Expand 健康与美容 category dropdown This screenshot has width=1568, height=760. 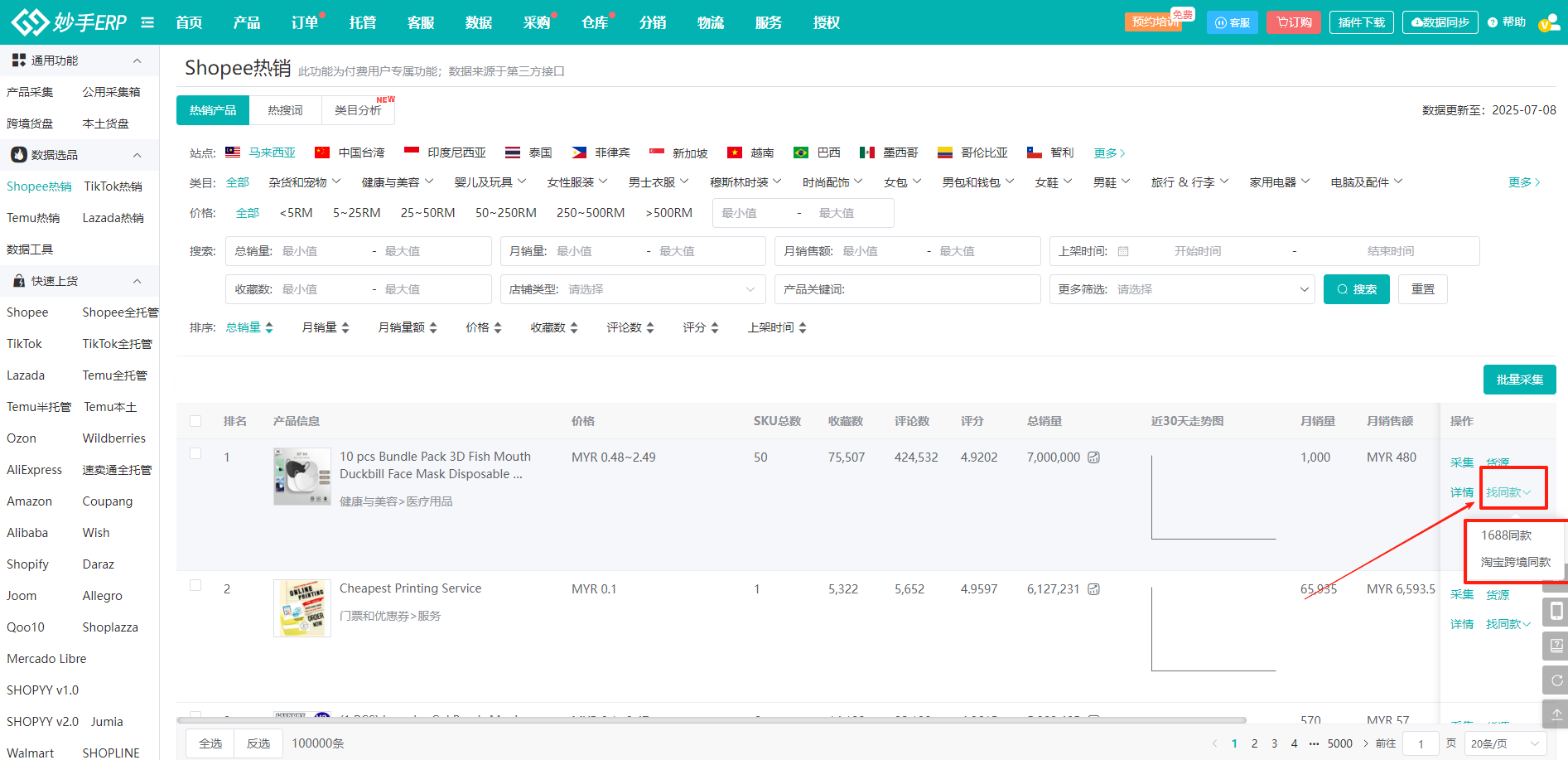(x=398, y=182)
